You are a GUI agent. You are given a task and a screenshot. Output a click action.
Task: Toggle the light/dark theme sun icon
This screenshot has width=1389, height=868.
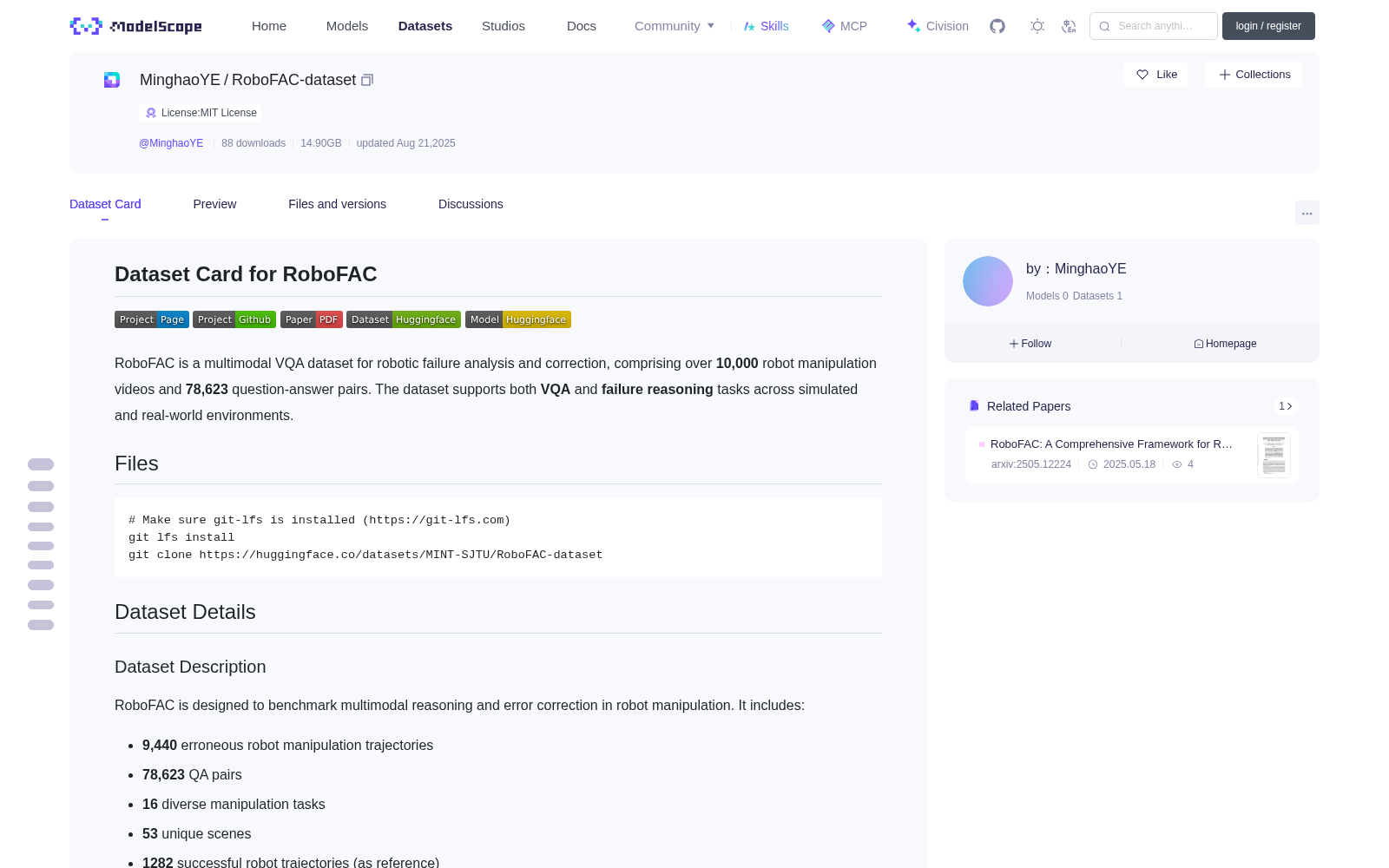click(1037, 26)
